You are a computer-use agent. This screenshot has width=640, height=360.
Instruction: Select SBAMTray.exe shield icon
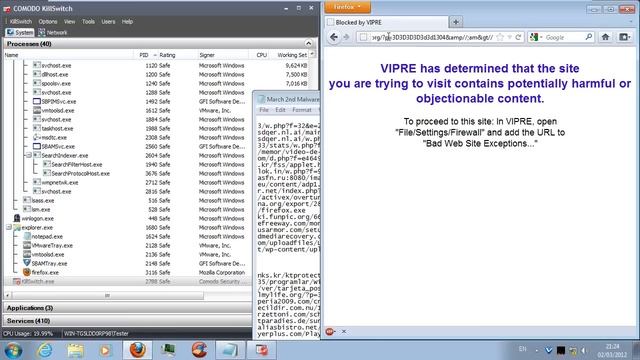(27, 263)
